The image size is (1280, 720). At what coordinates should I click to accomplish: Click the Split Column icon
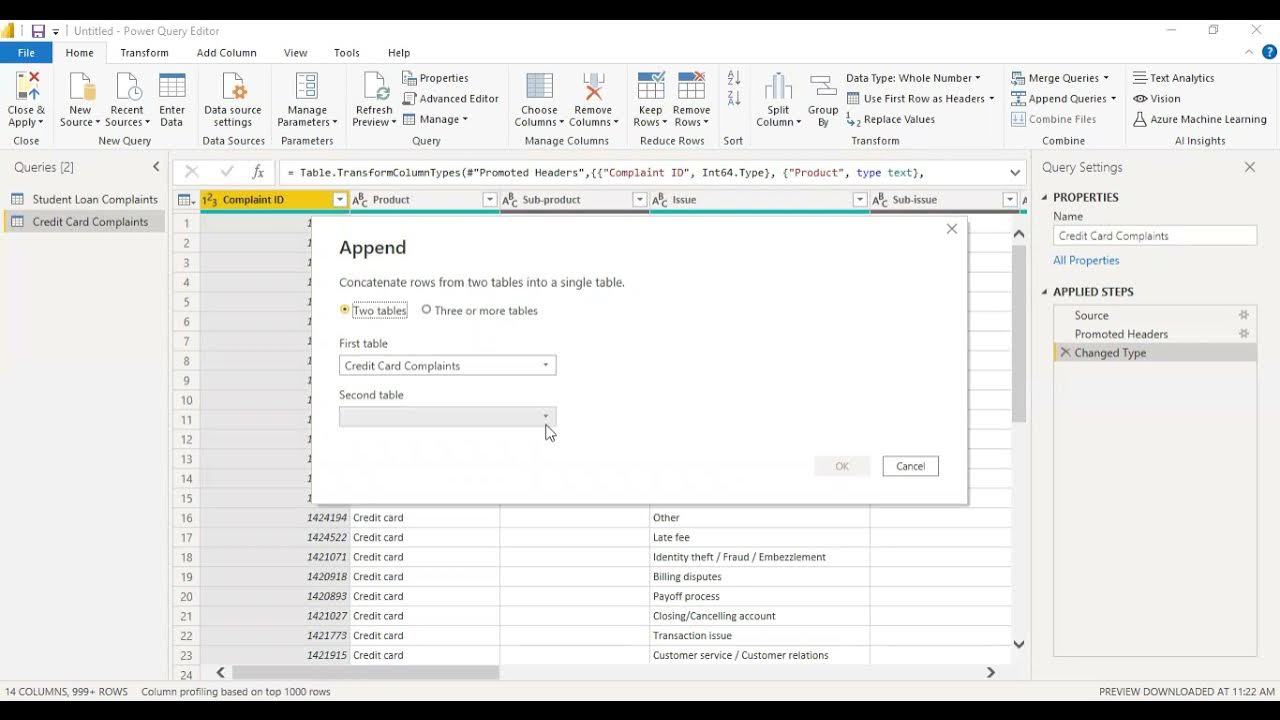(x=779, y=87)
